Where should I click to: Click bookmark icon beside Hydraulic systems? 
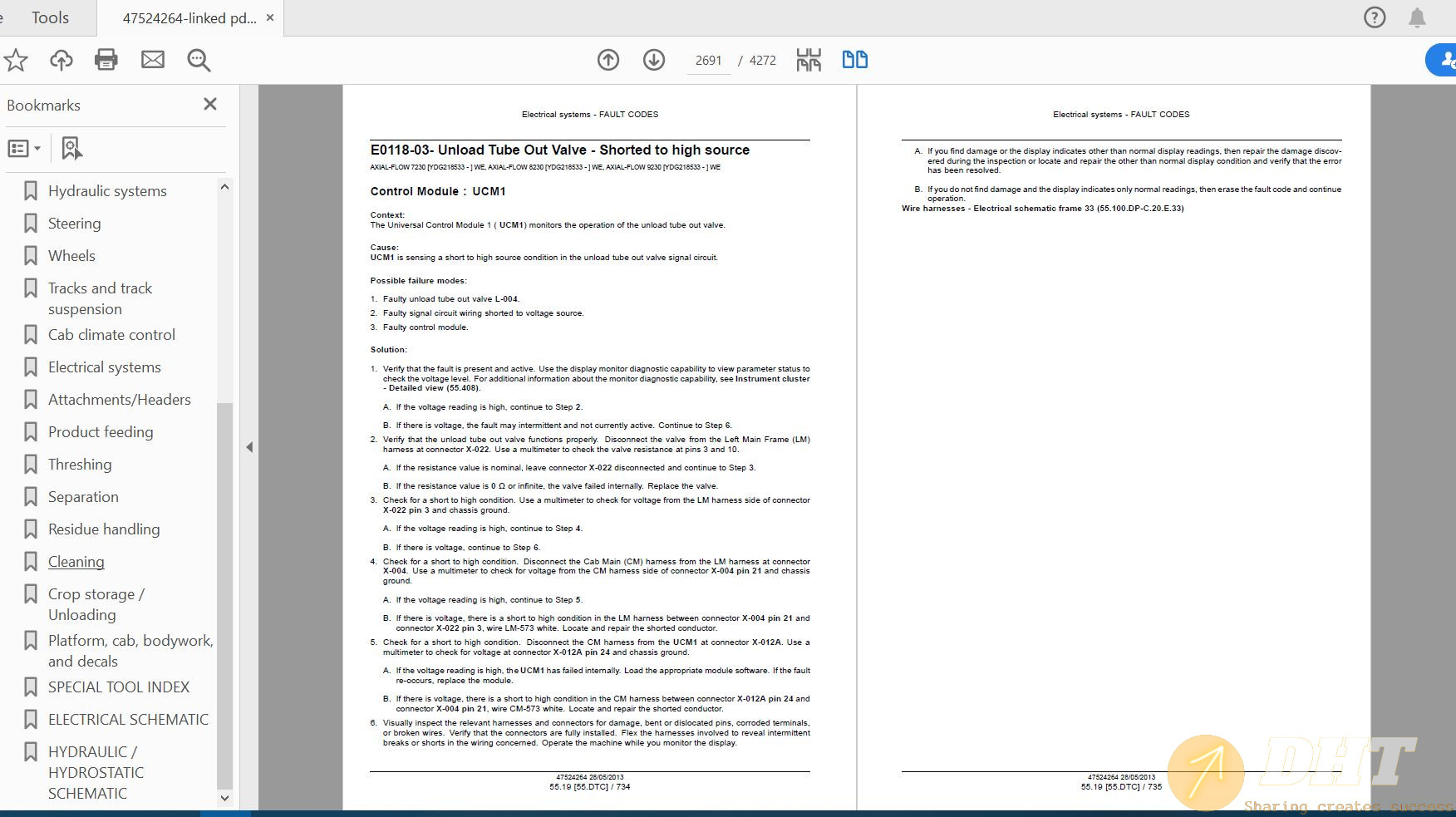pos(31,191)
